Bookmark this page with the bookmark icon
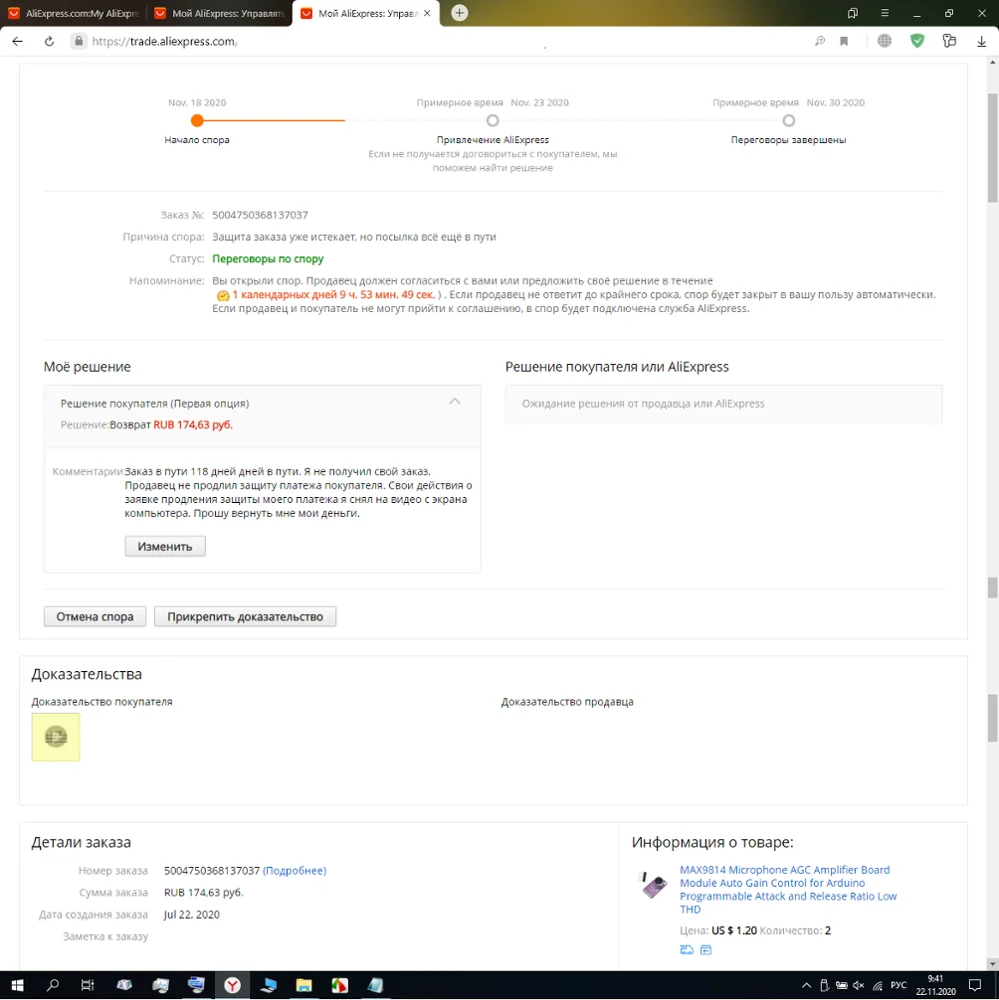Screen dimensions: 999x1000 tap(844, 41)
